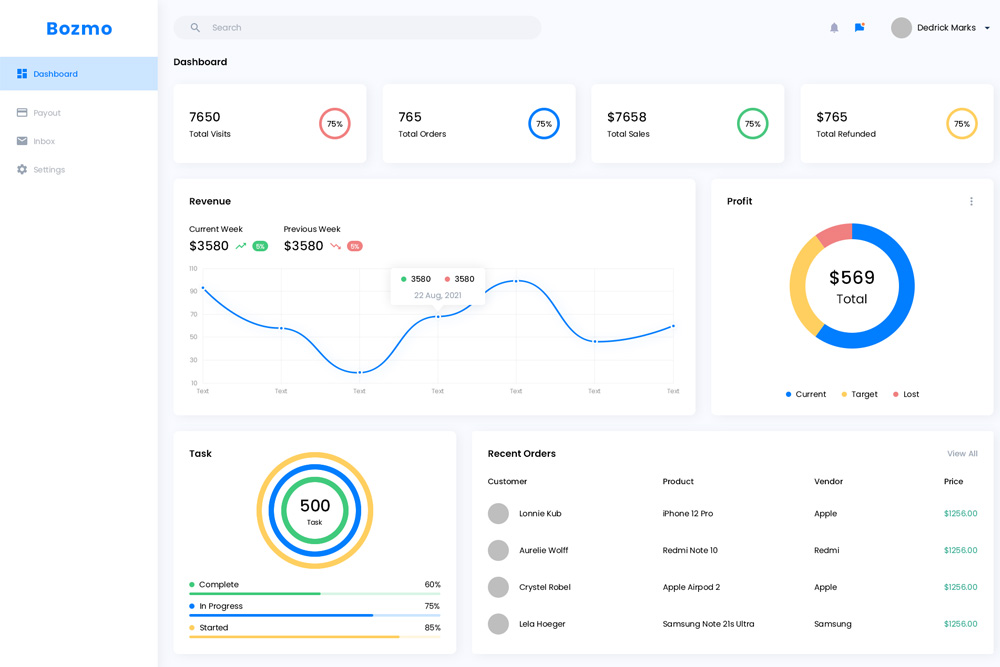Click the Settings gear icon
This screenshot has width=1000, height=667.
[x=22, y=170]
